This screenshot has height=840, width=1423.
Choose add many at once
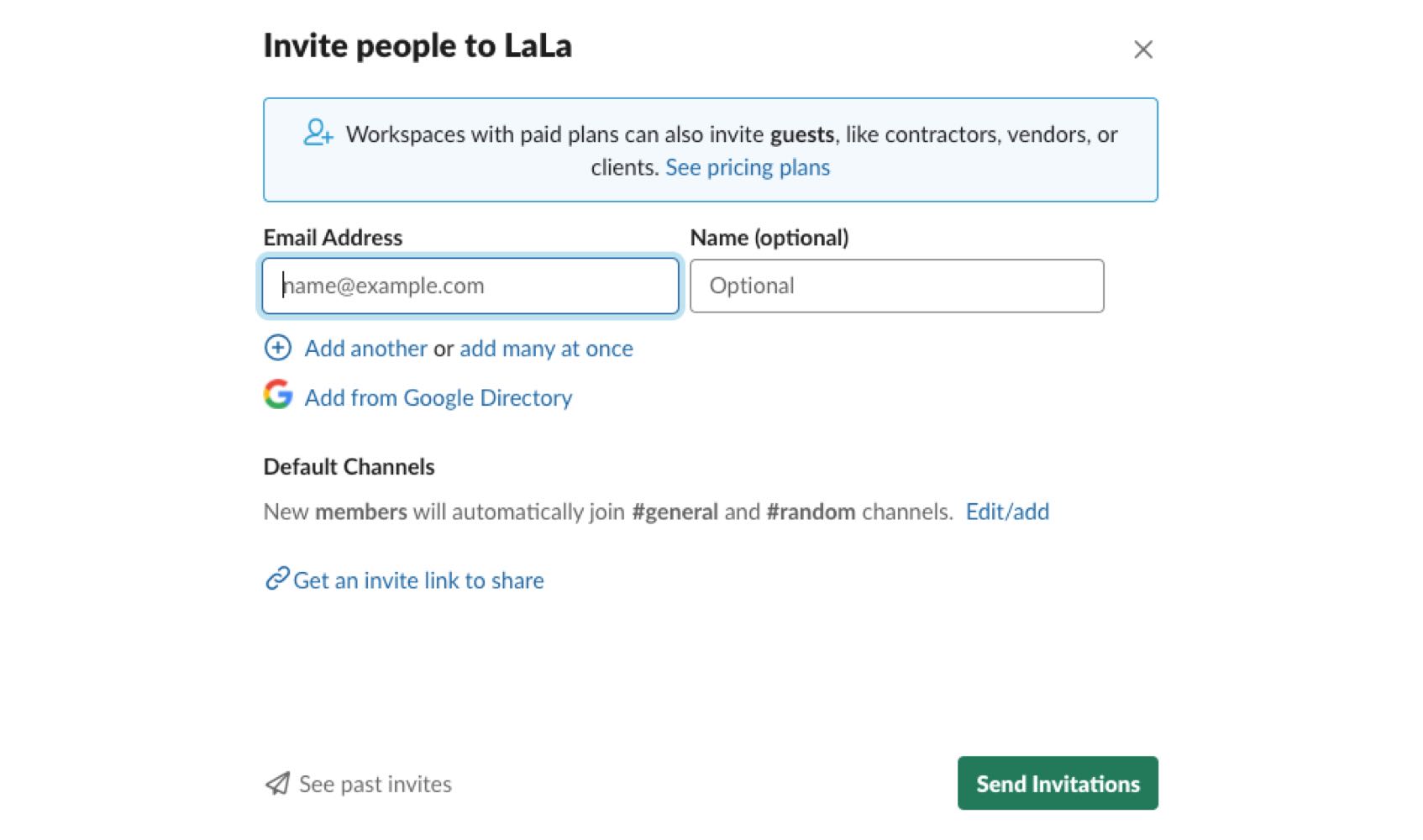546,349
